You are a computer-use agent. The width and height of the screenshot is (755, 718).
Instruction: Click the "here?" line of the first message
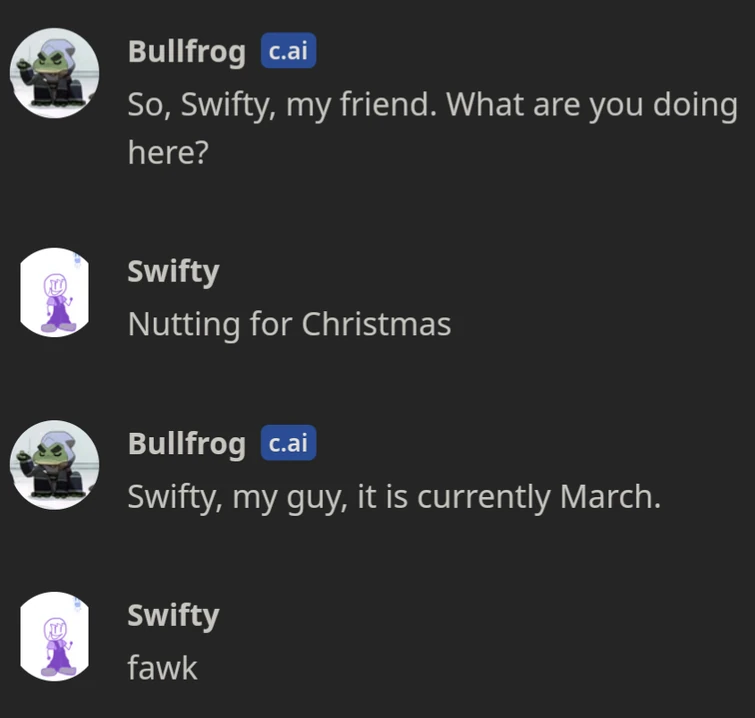(167, 153)
